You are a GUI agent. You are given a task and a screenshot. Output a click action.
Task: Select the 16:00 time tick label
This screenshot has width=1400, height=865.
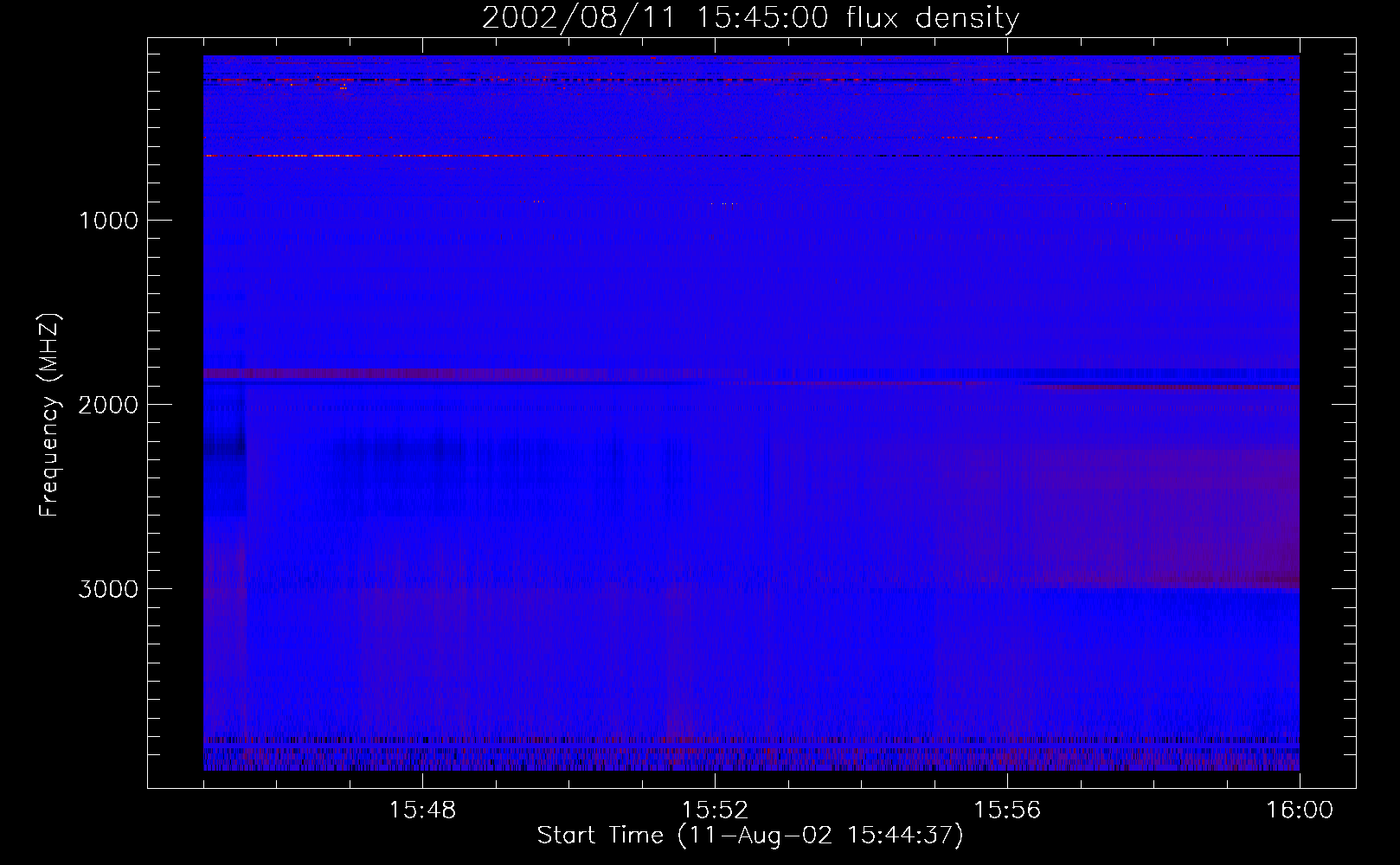coord(1300,811)
